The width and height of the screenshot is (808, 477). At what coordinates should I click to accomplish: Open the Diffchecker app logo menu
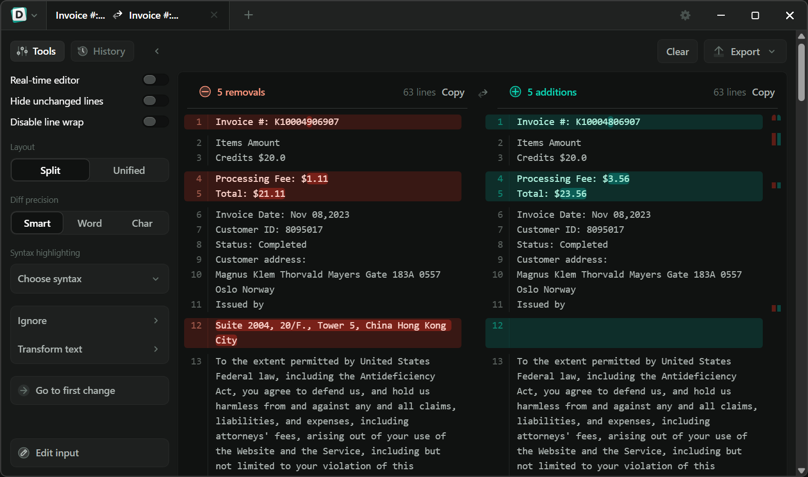[19, 15]
